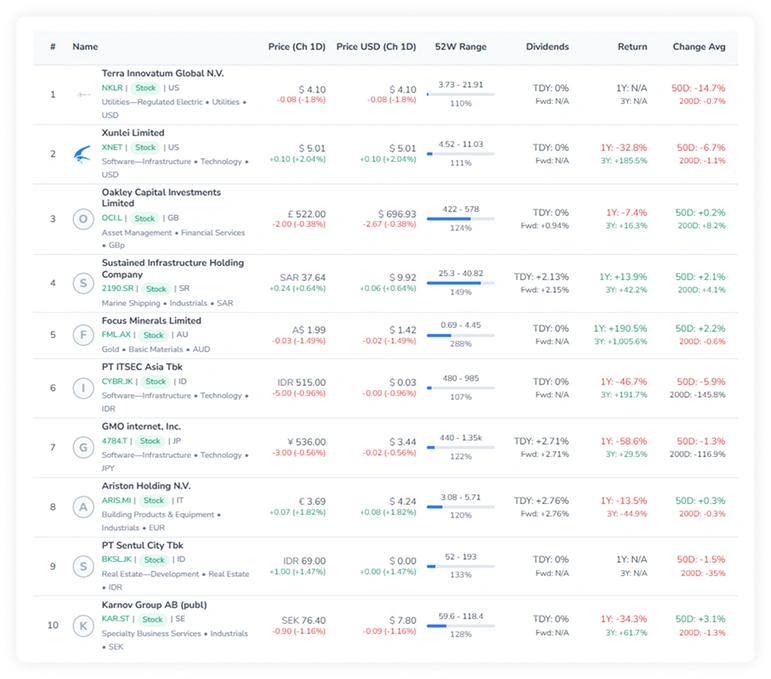Screen dimensions: 771x679
Task: Click the Stock tag beside OCI.L
Action: (x=145, y=218)
